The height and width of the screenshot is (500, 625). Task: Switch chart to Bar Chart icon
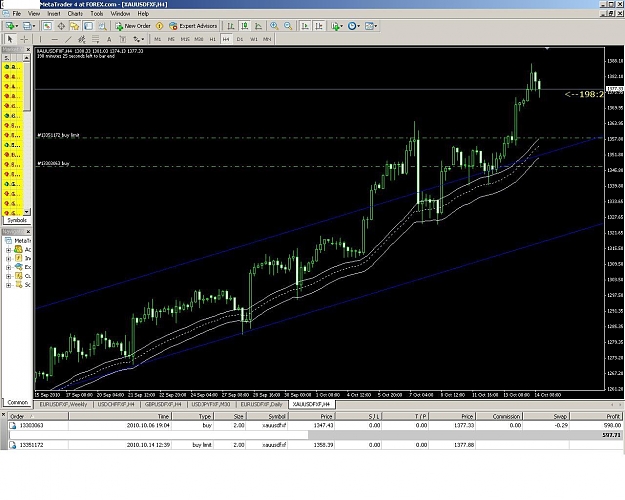coord(231,26)
